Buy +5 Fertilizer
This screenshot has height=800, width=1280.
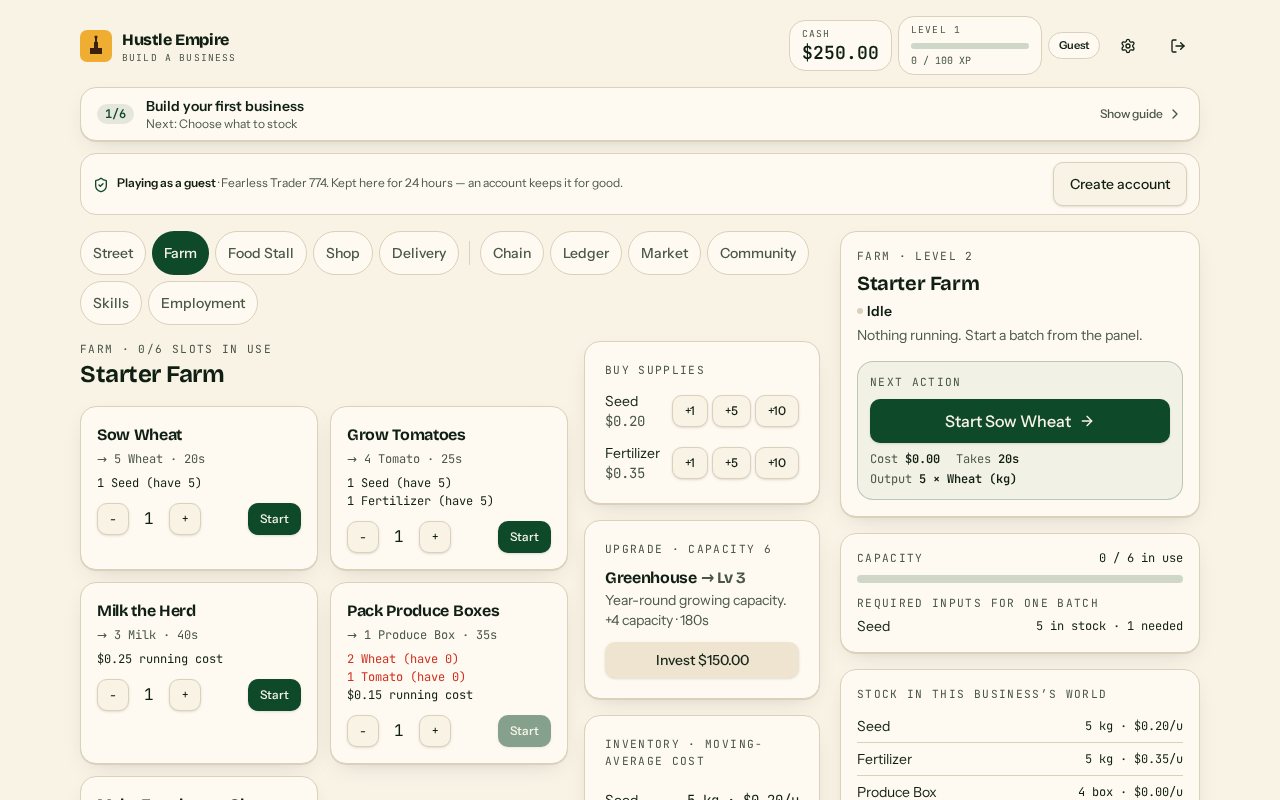coord(731,463)
